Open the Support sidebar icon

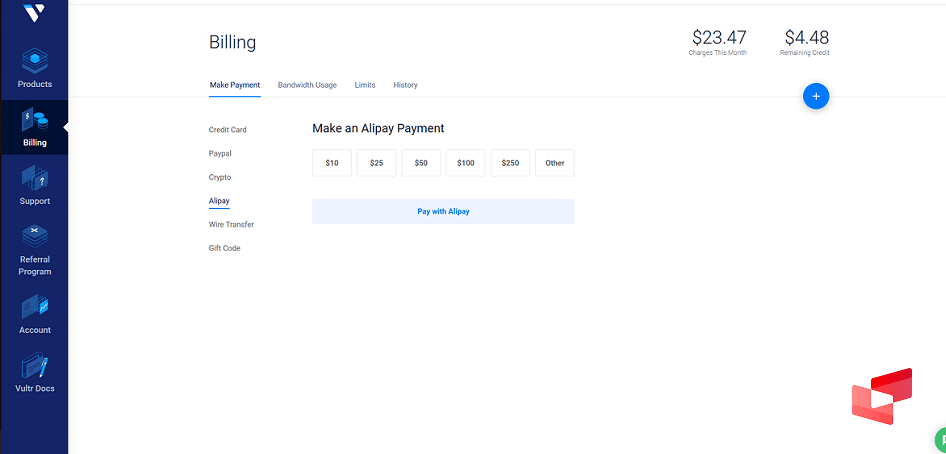tap(34, 178)
